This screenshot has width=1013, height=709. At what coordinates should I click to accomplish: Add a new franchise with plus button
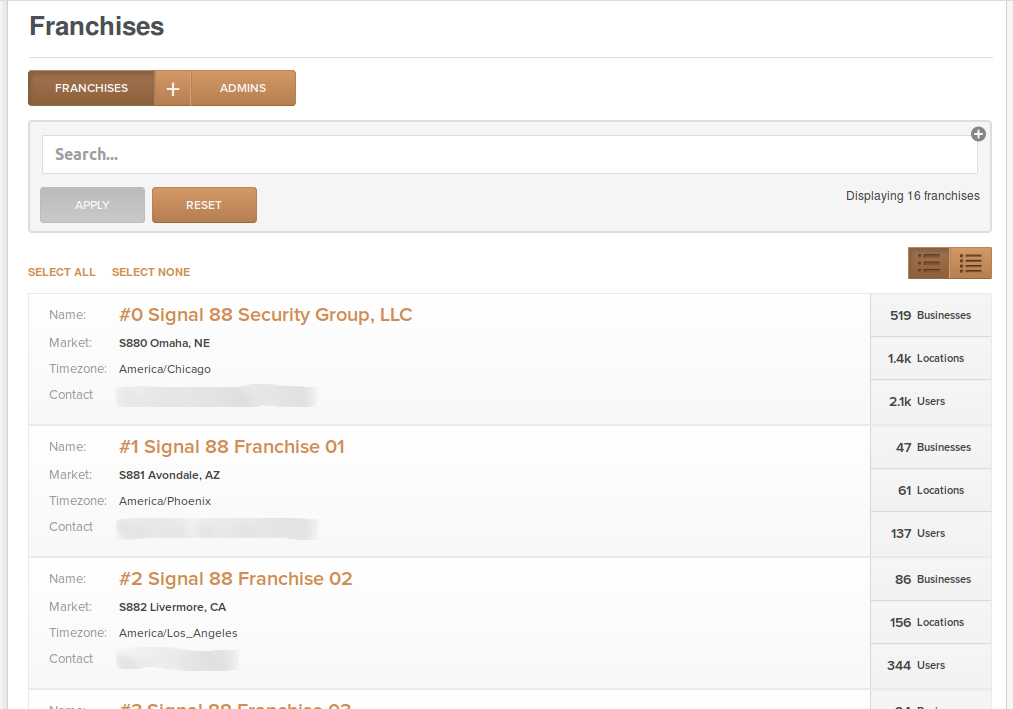click(172, 88)
